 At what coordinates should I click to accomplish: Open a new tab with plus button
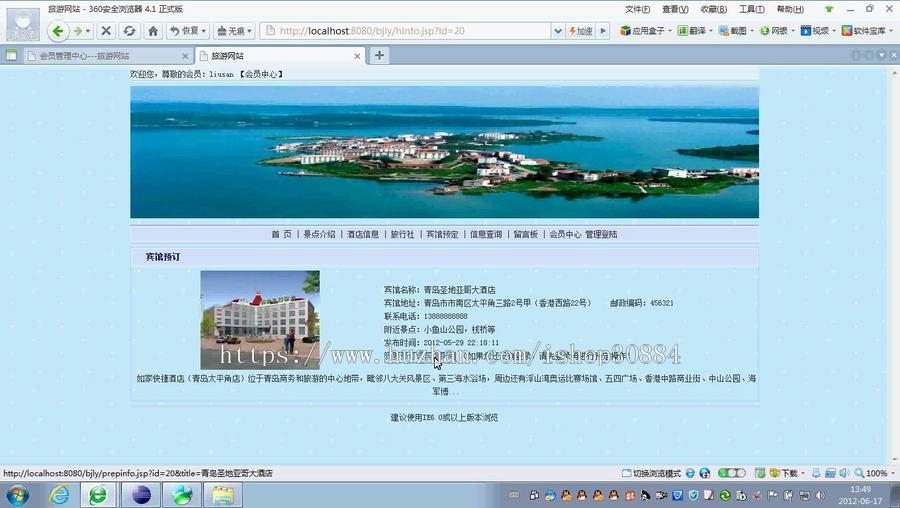(379, 55)
